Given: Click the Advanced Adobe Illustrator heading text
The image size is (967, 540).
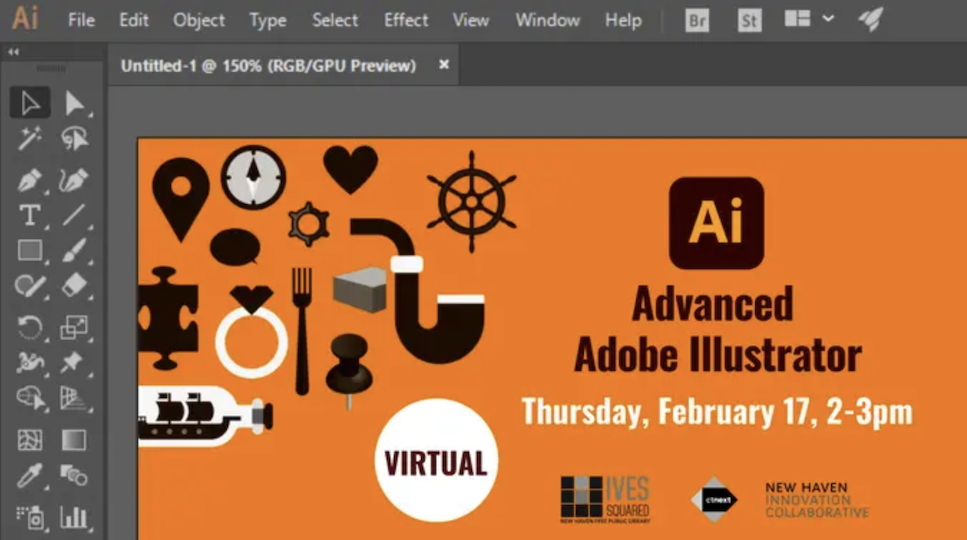Looking at the screenshot, I should point(717,330).
